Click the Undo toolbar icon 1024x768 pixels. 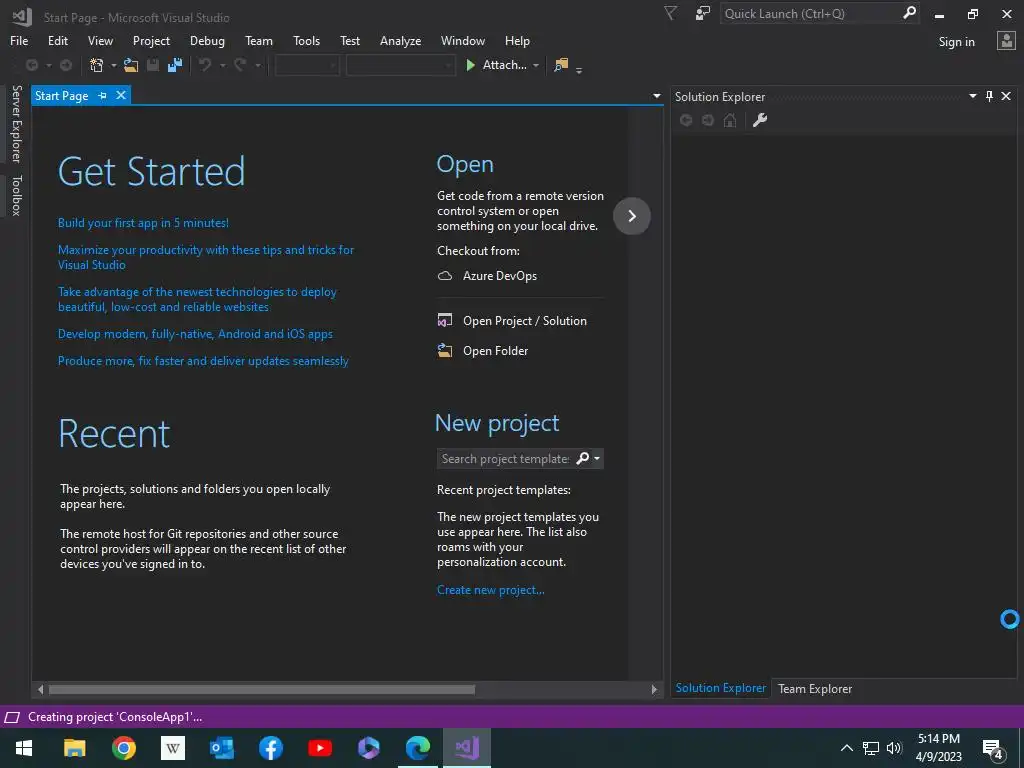pyautogui.click(x=205, y=65)
